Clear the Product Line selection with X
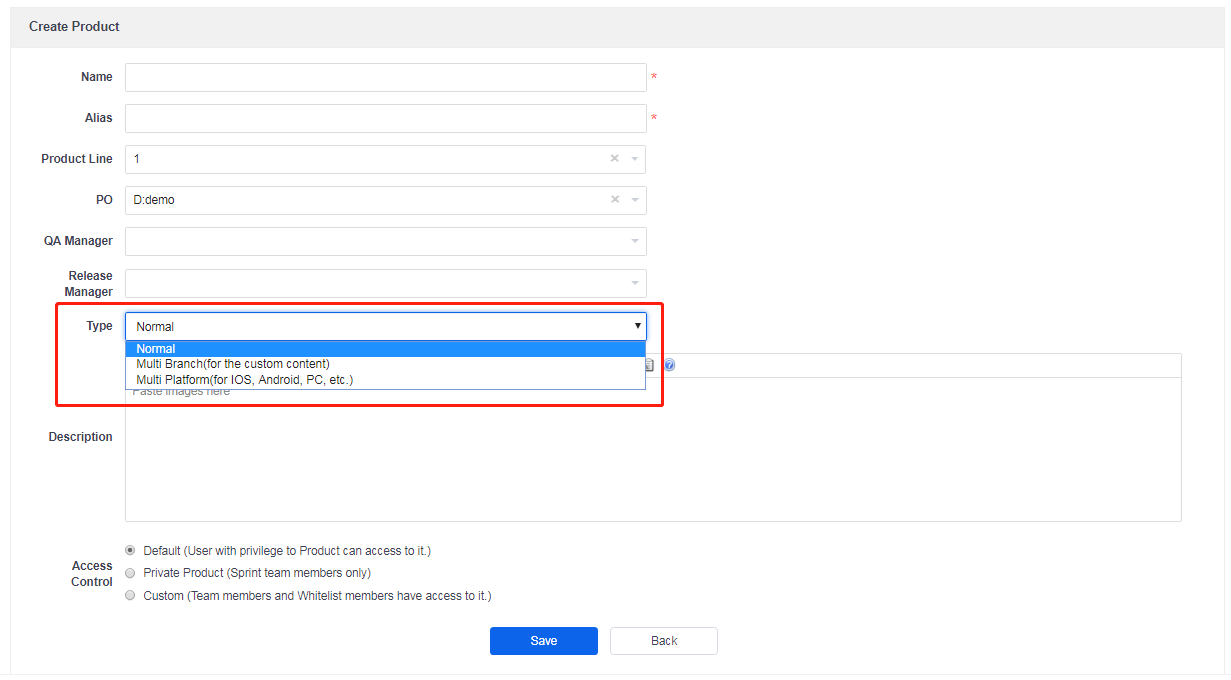The image size is (1231, 680). [x=615, y=159]
